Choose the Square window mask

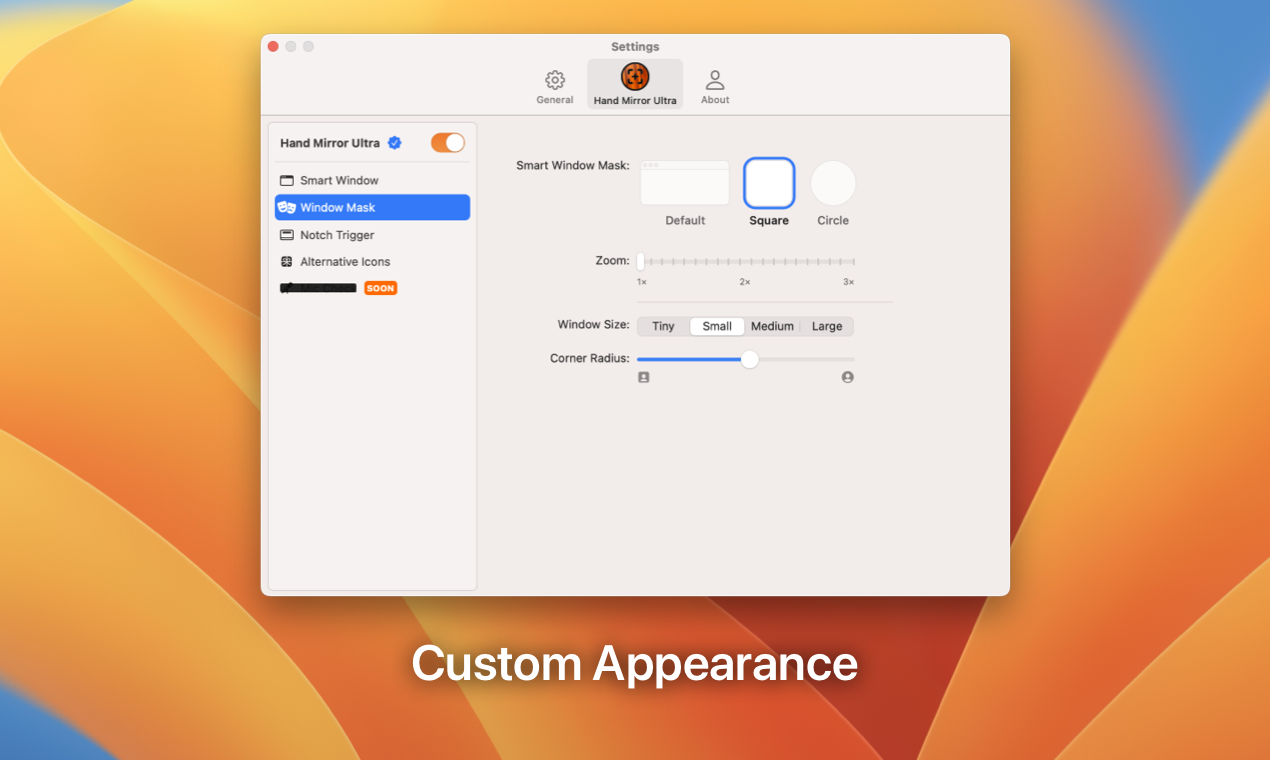pos(769,183)
